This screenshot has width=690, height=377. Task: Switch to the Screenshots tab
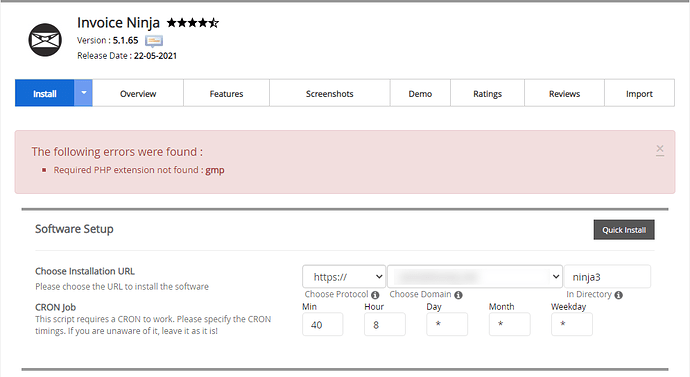point(330,93)
